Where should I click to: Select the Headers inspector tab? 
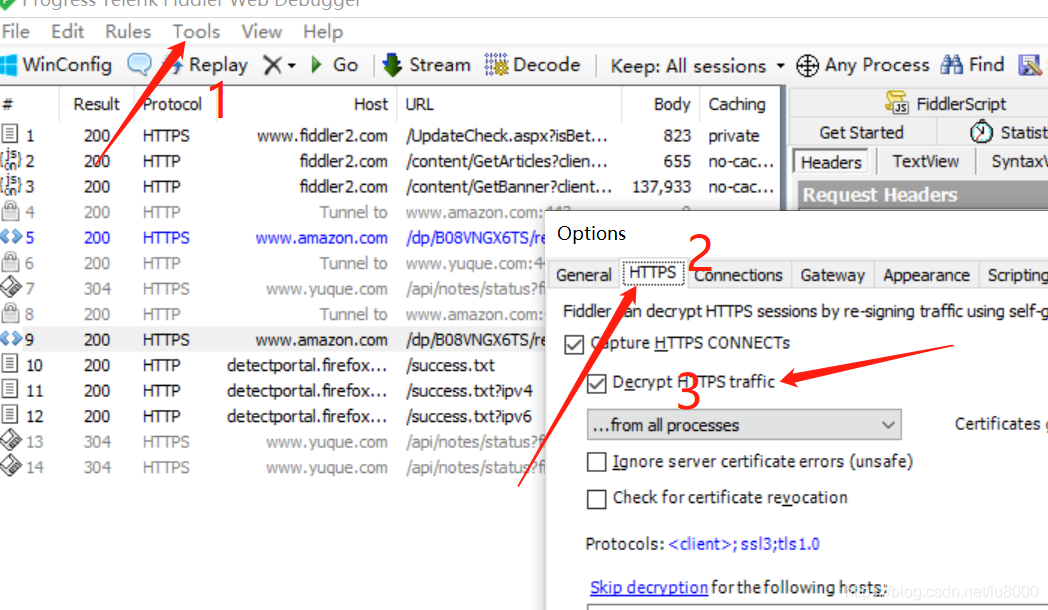[831, 162]
